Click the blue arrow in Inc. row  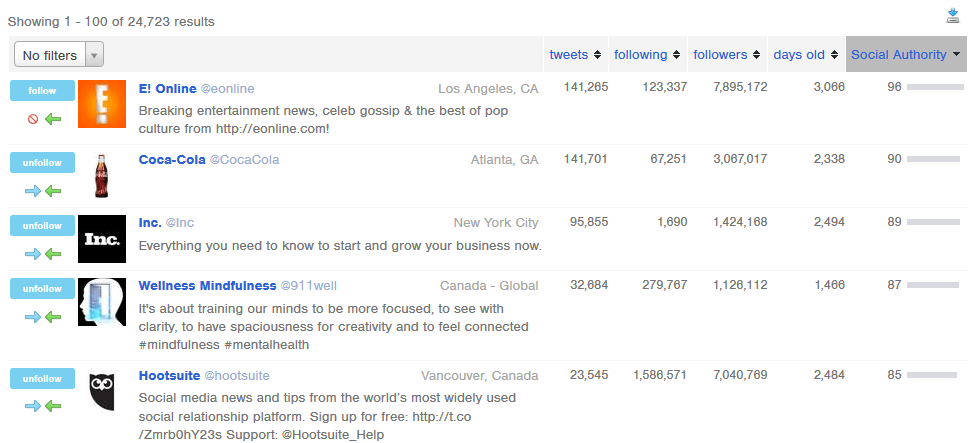click(33, 254)
